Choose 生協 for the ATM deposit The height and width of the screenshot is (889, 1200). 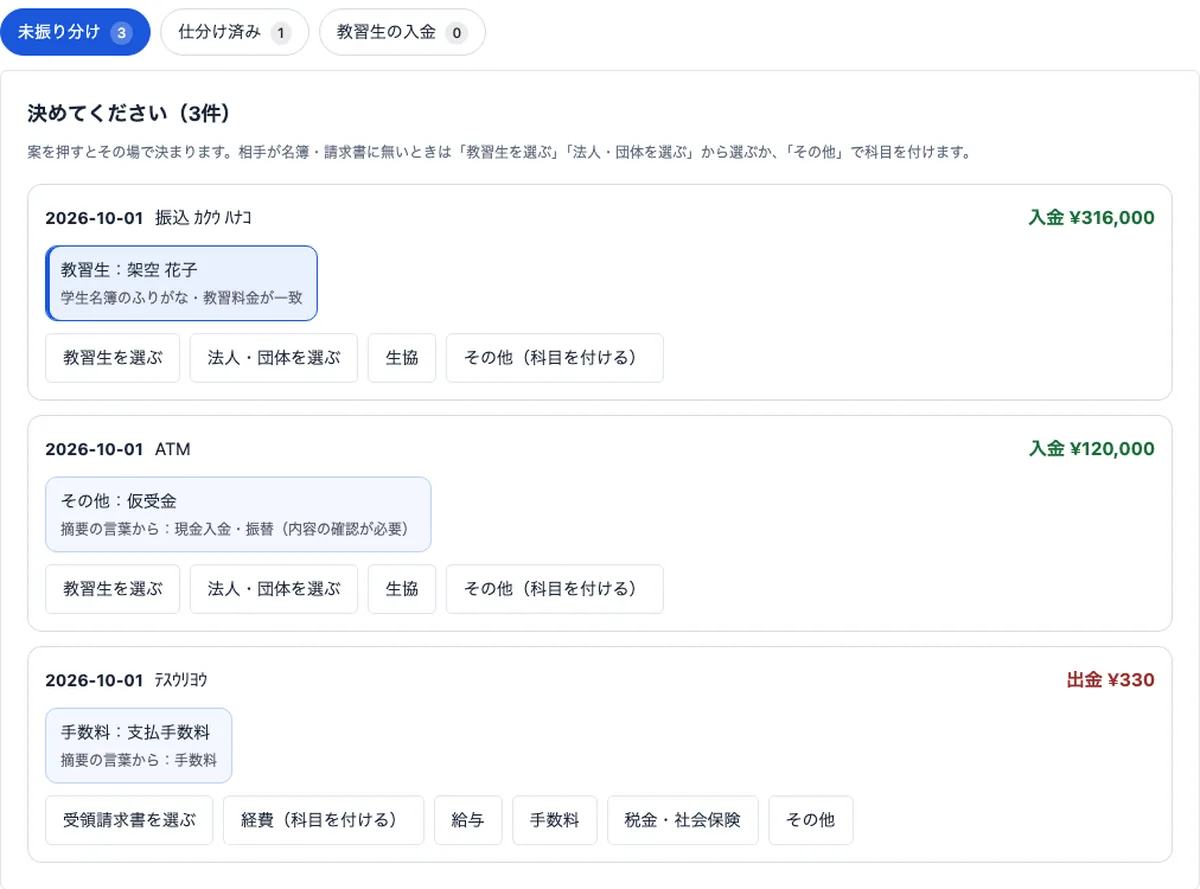tap(402, 589)
